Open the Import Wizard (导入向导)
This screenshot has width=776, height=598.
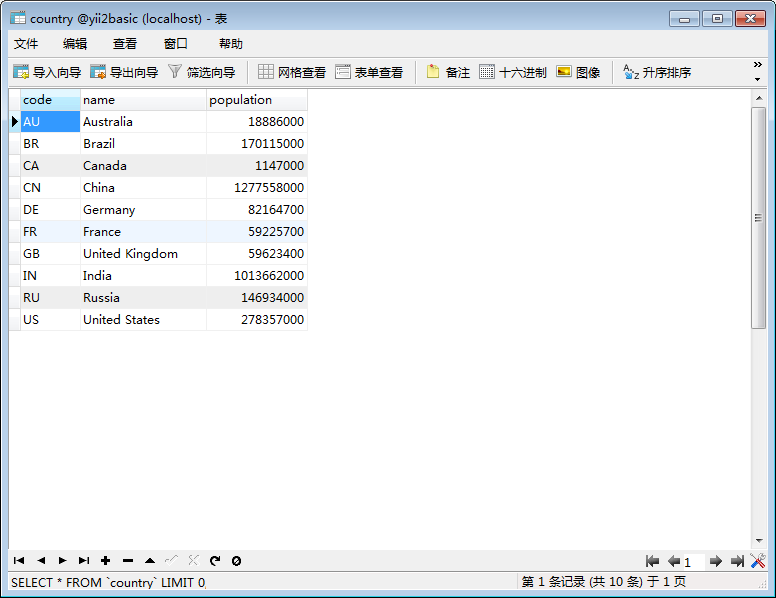click(47, 72)
